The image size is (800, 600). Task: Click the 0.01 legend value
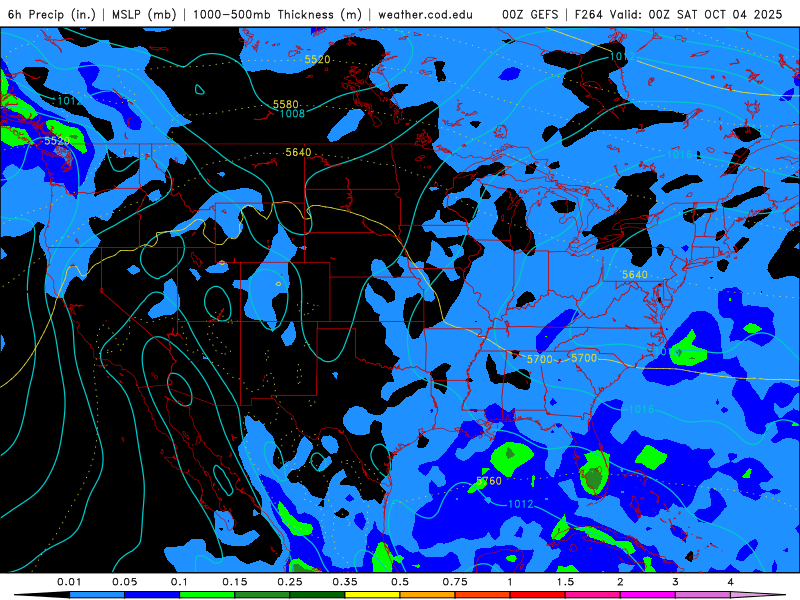pyautogui.click(x=69, y=582)
